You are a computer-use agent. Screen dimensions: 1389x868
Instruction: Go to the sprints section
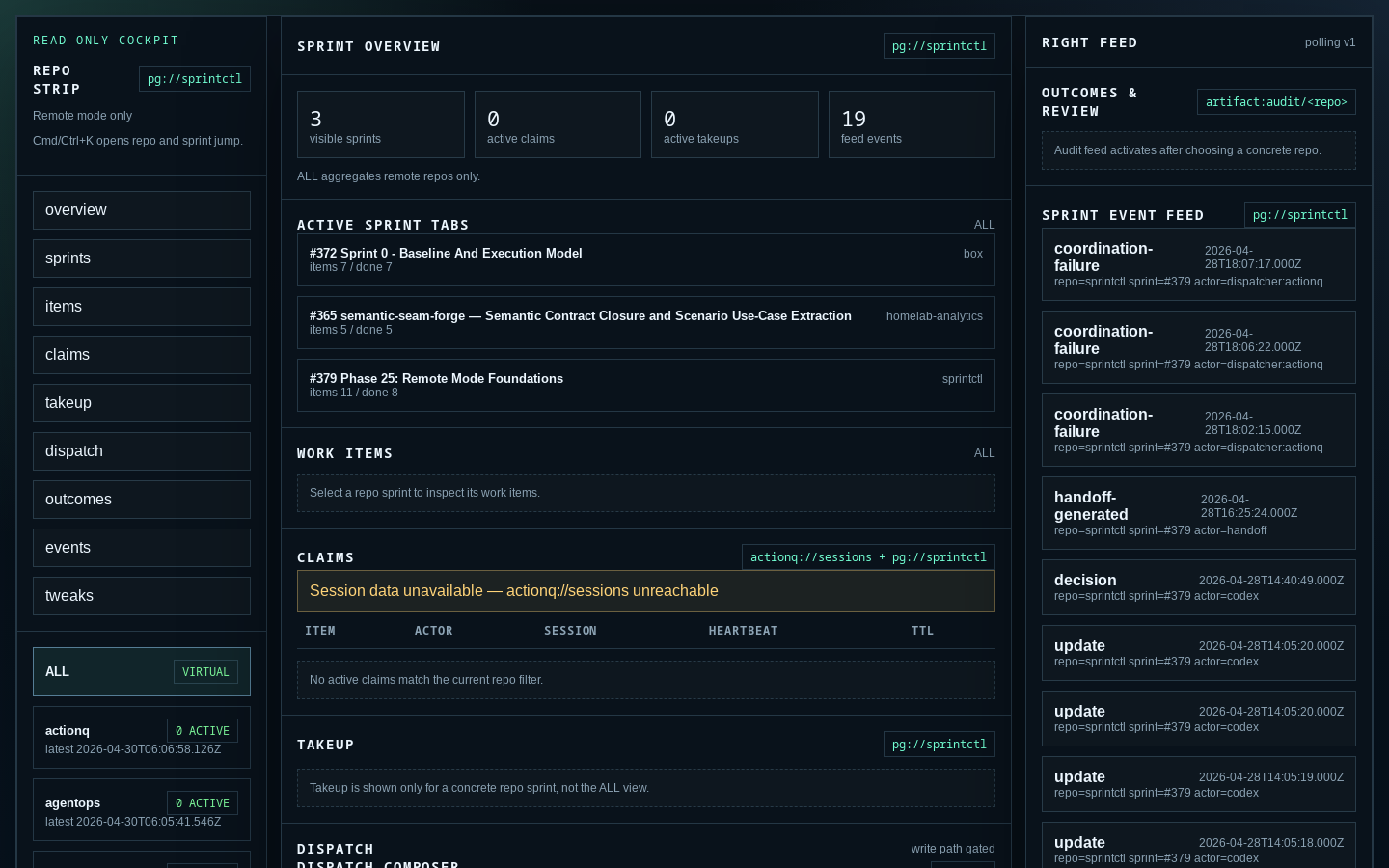(x=142, y=258)
